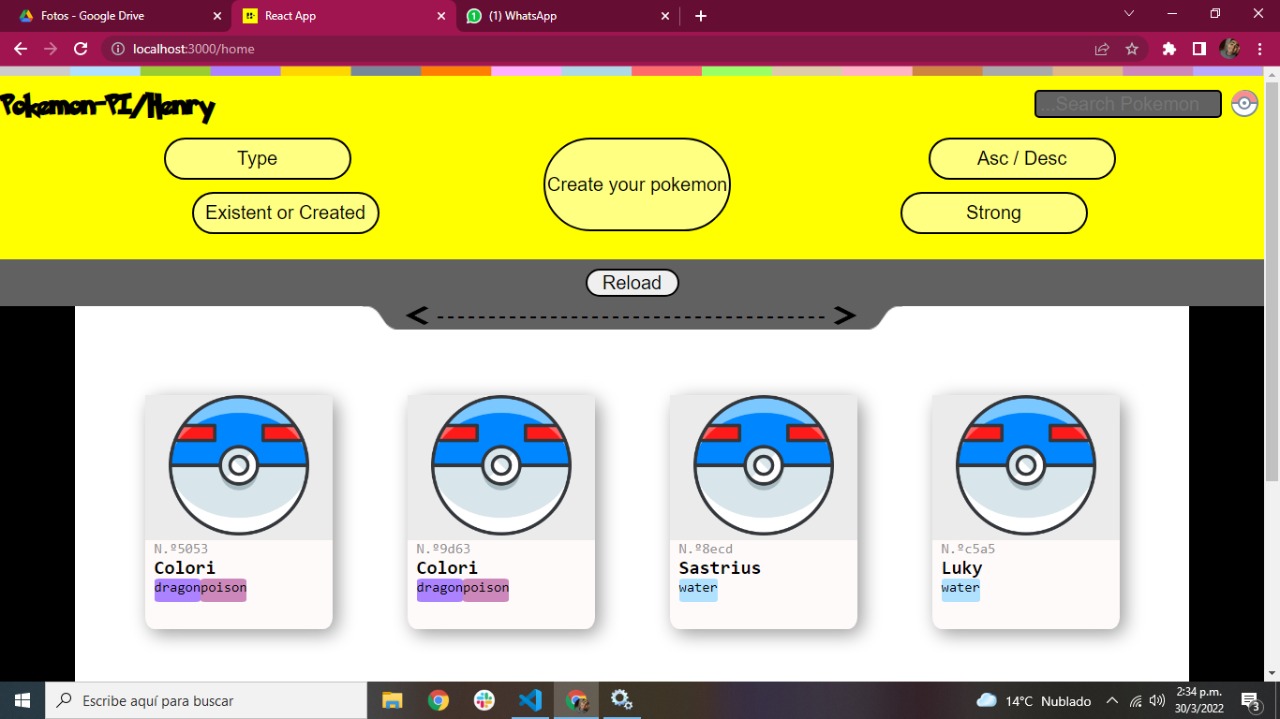Click the poison type tag on card N.º9d63
The height and width of the screenshot is (719, 1280).
[486, 589]
